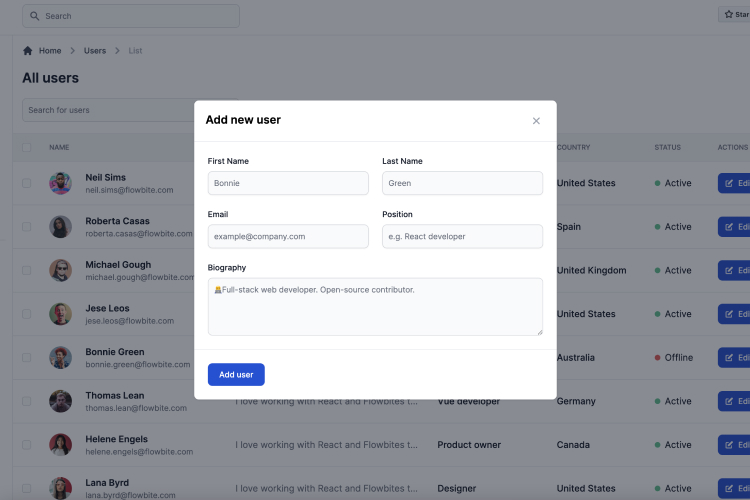The width and height of the screenshot is (750, 500).
Task: Check the box next to Helene Engels
Action: (27, 444)
